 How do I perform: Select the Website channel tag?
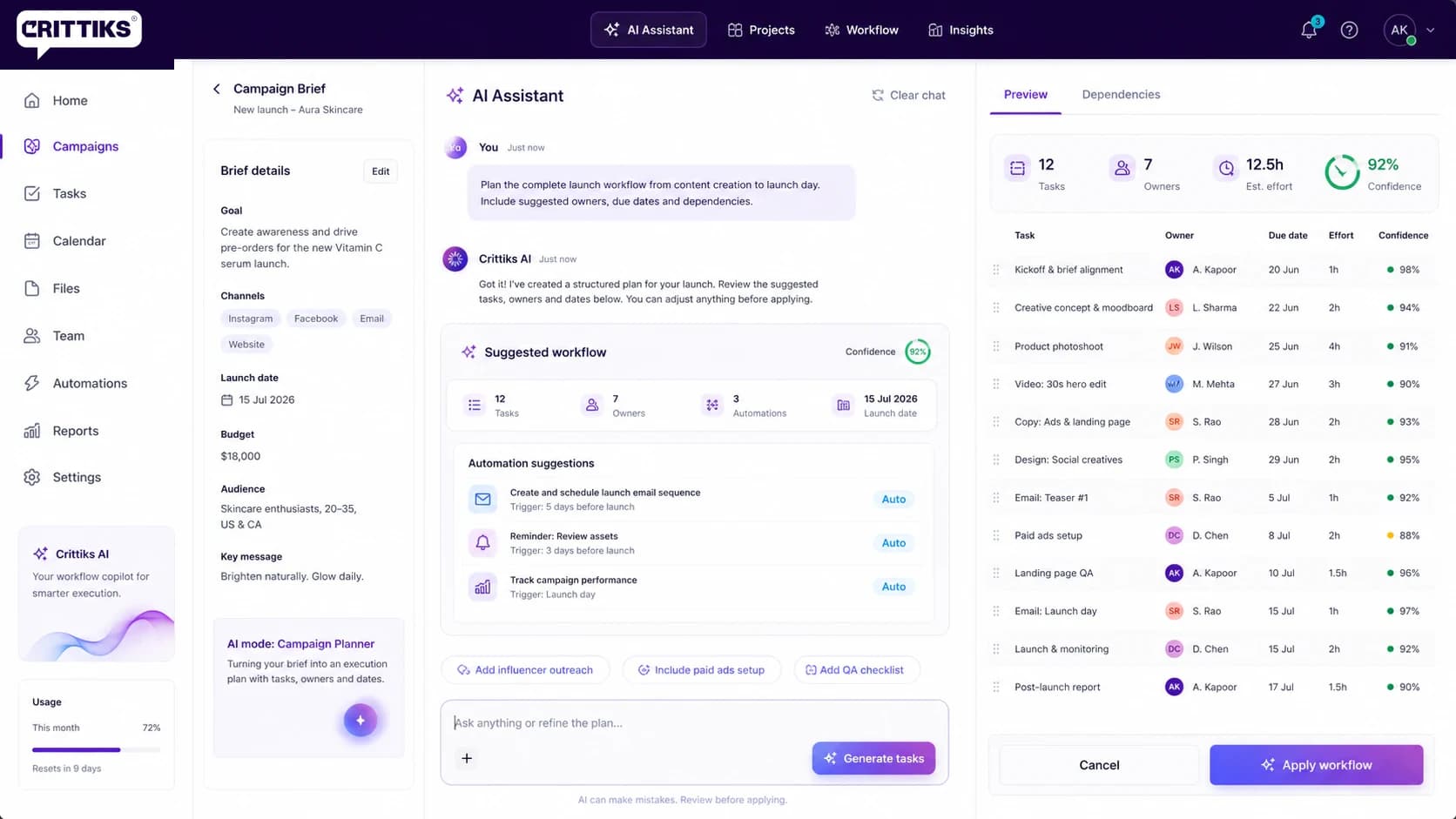pyautogui.click(x=246, y=345)
